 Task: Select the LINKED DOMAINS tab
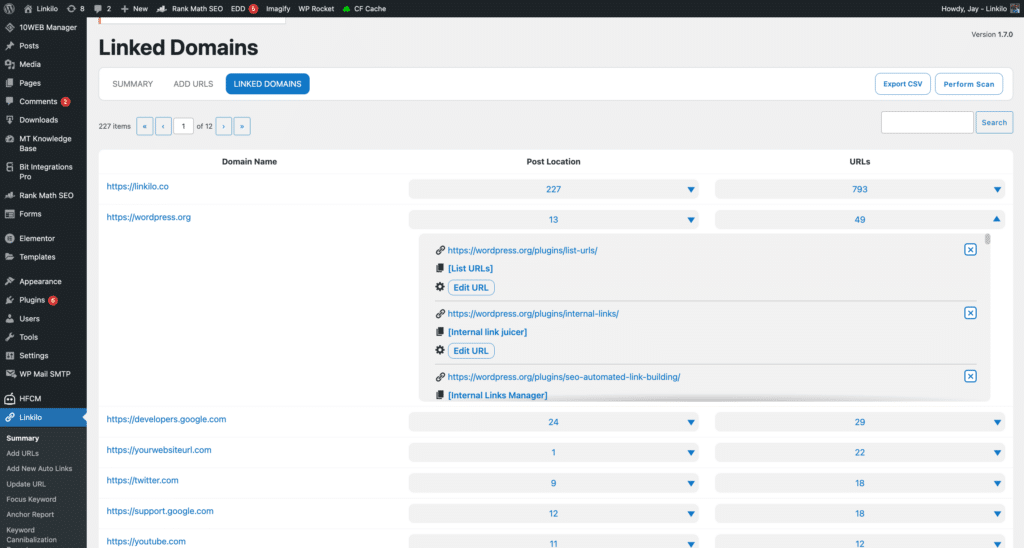(x=268, y=84)
